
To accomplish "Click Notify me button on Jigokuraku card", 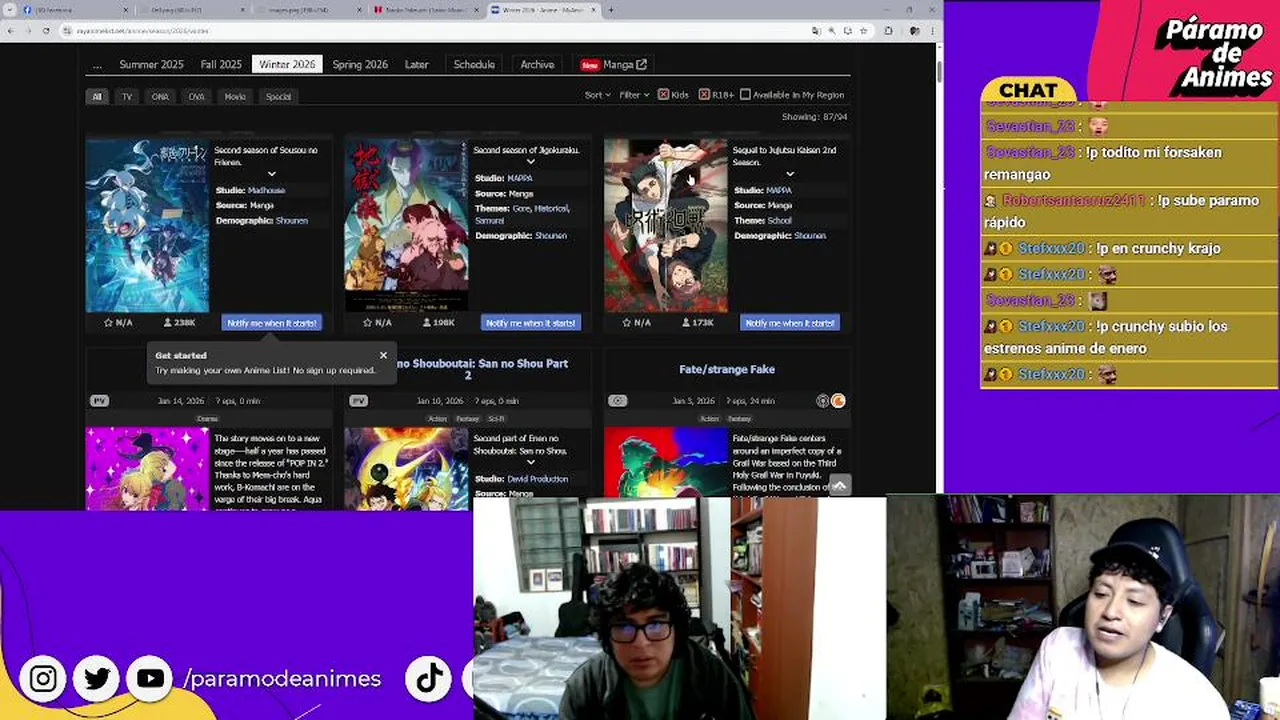I will click(530, 323).
